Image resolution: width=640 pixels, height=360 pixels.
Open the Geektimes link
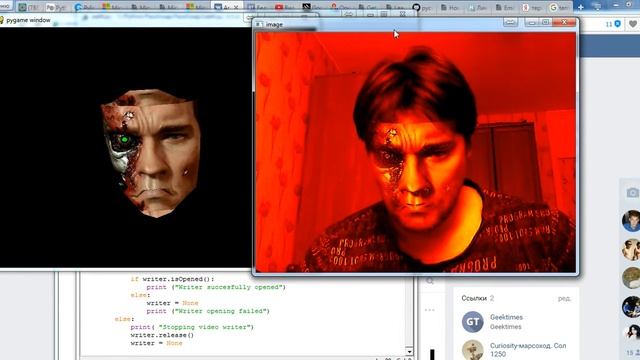tap(506, 317)
